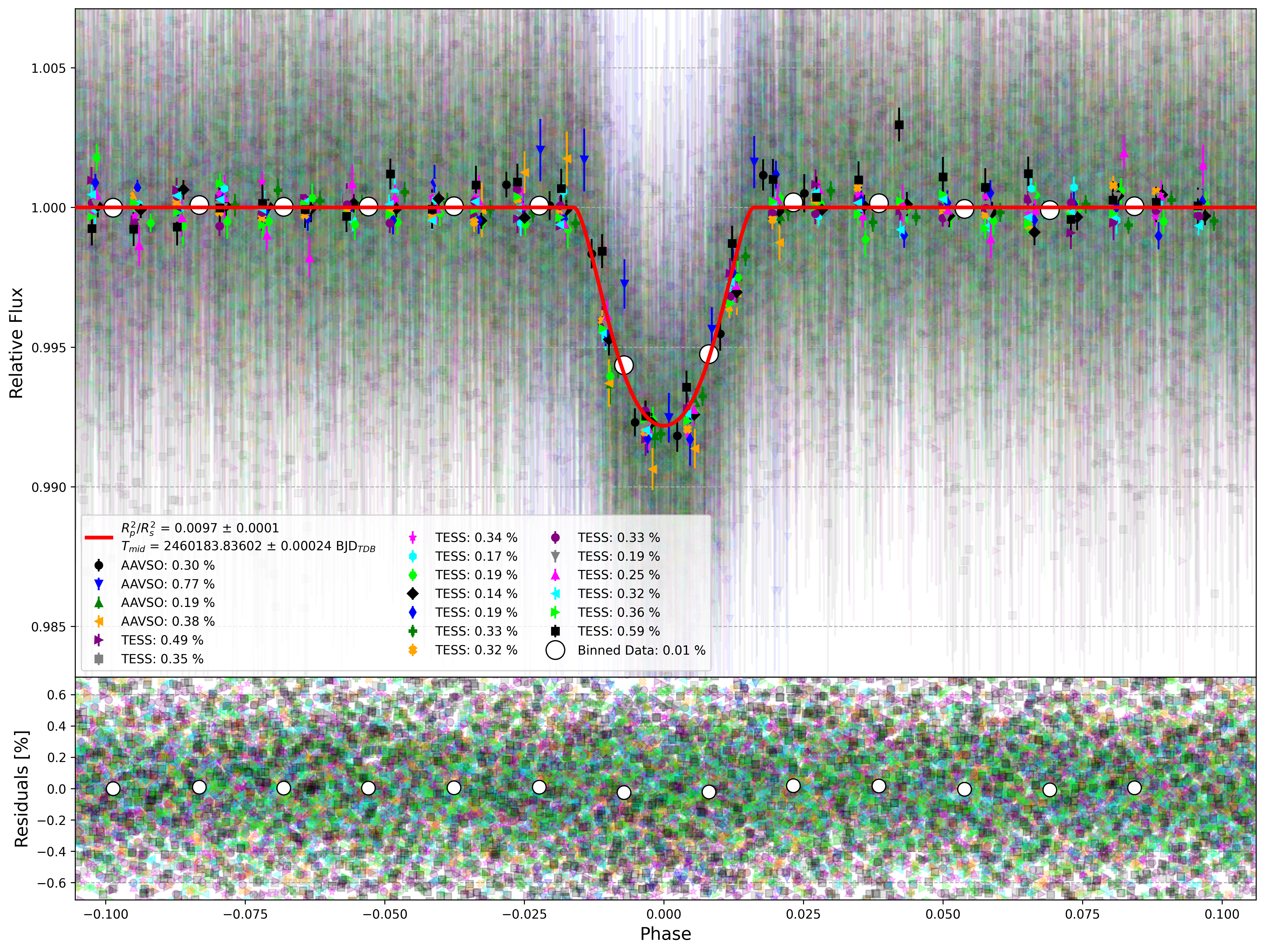Click the Binned Data open circle legend marker
Image resolution: width=1265 pixels, height=952 pixels.
555,650
